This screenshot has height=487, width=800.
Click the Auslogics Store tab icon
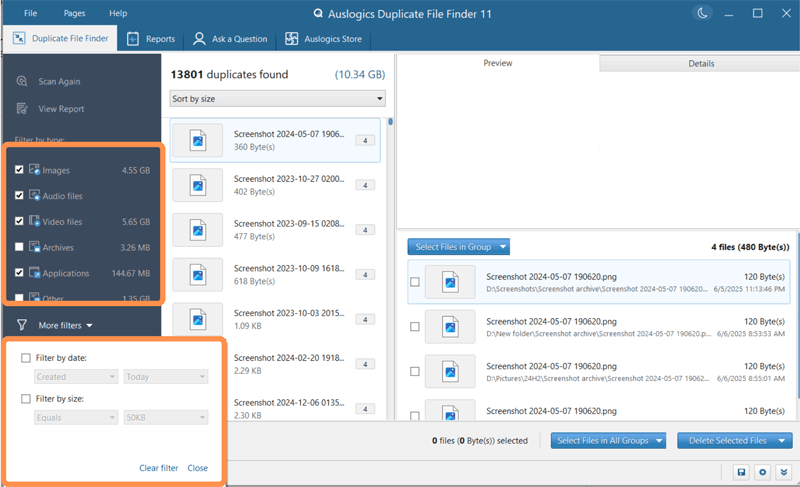point(291,39)
